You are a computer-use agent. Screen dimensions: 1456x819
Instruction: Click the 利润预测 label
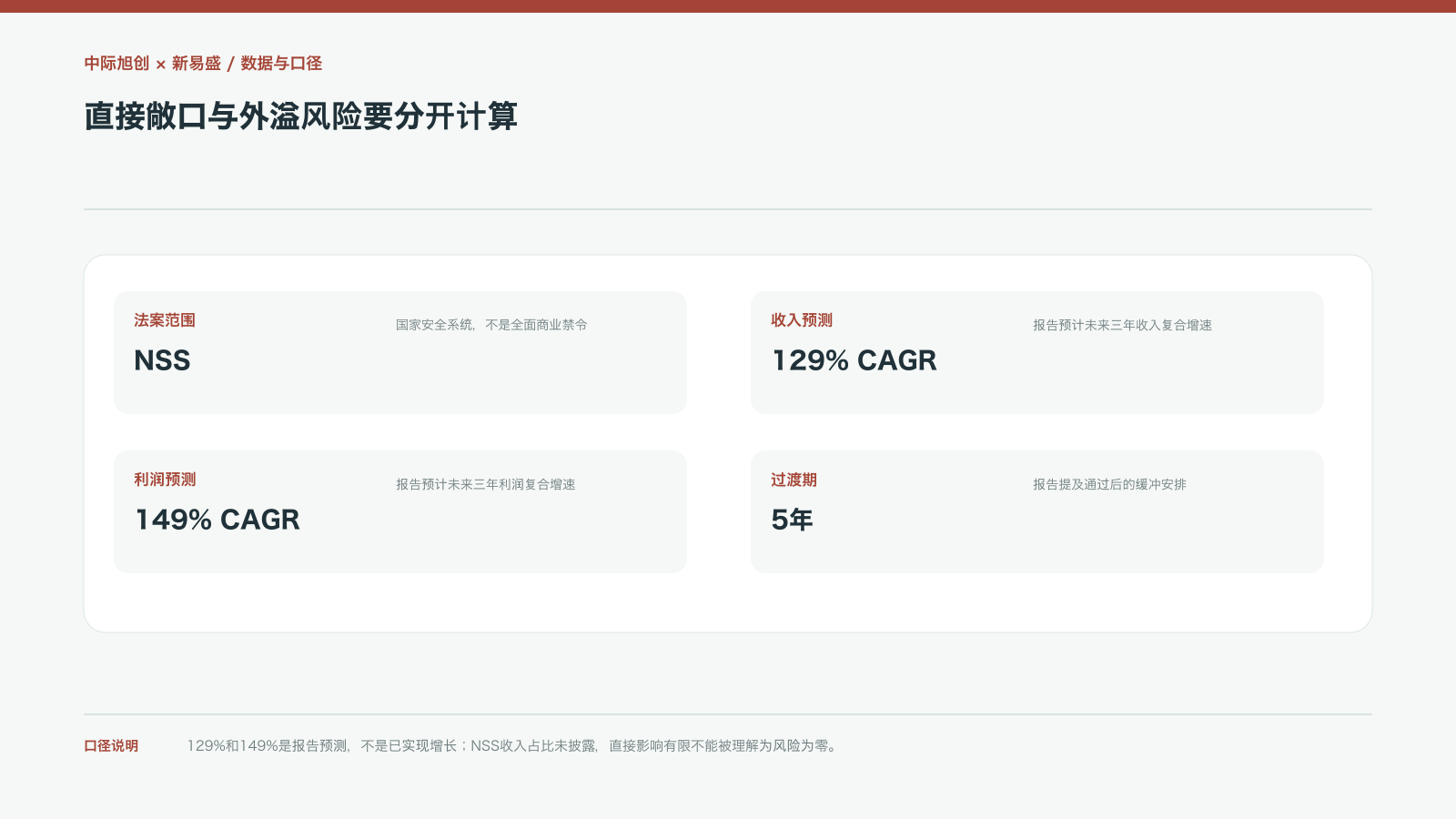tap(165, 480)
